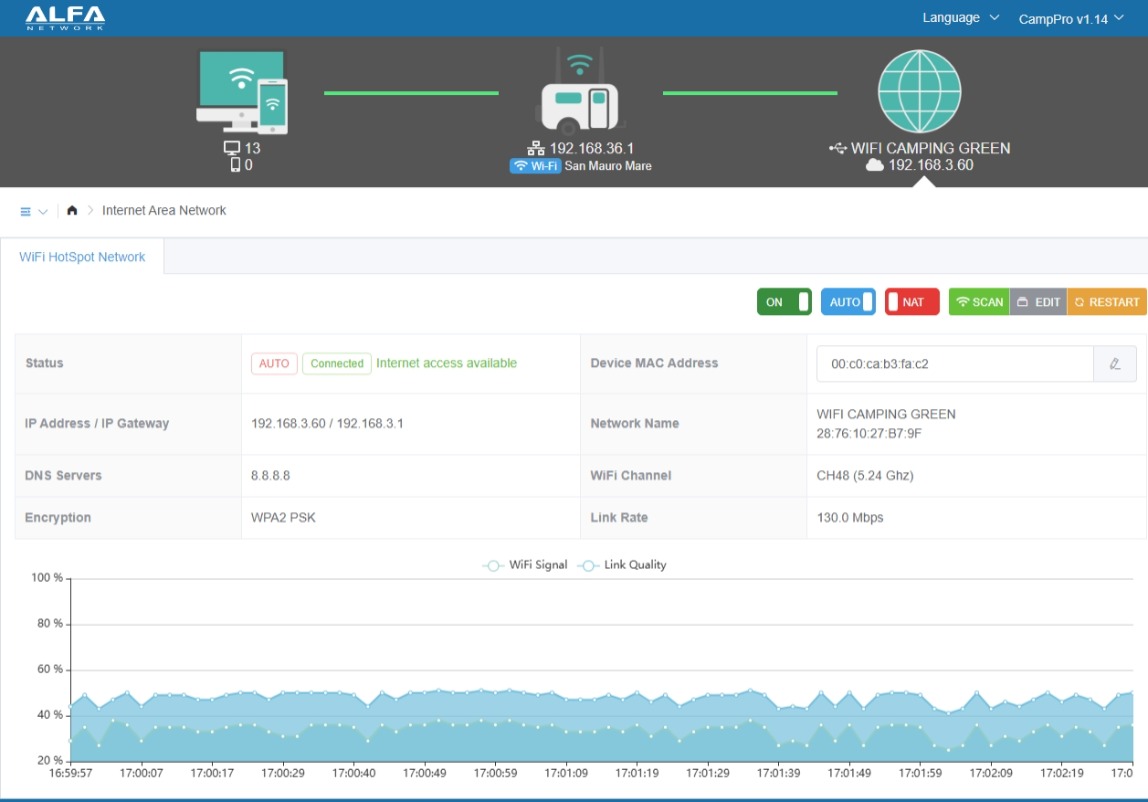Toggle the red NAT switch
Image resolution: width=1148 pixels, height=802 pixels.
912,302
